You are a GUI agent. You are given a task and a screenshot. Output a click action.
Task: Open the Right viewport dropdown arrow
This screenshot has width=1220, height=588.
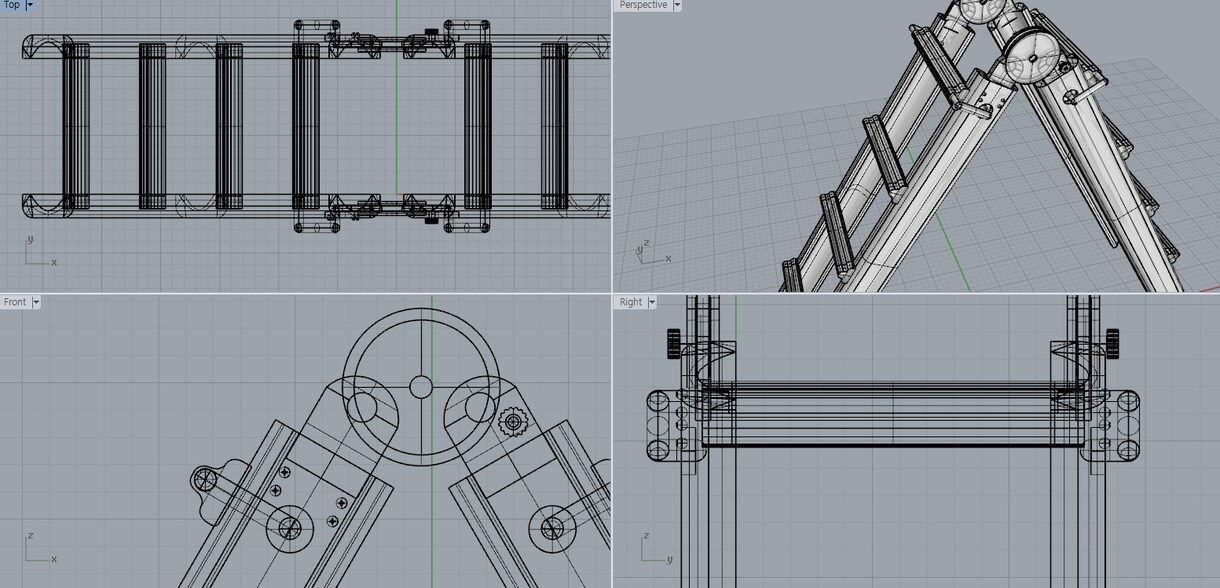(x=652, y=302)
